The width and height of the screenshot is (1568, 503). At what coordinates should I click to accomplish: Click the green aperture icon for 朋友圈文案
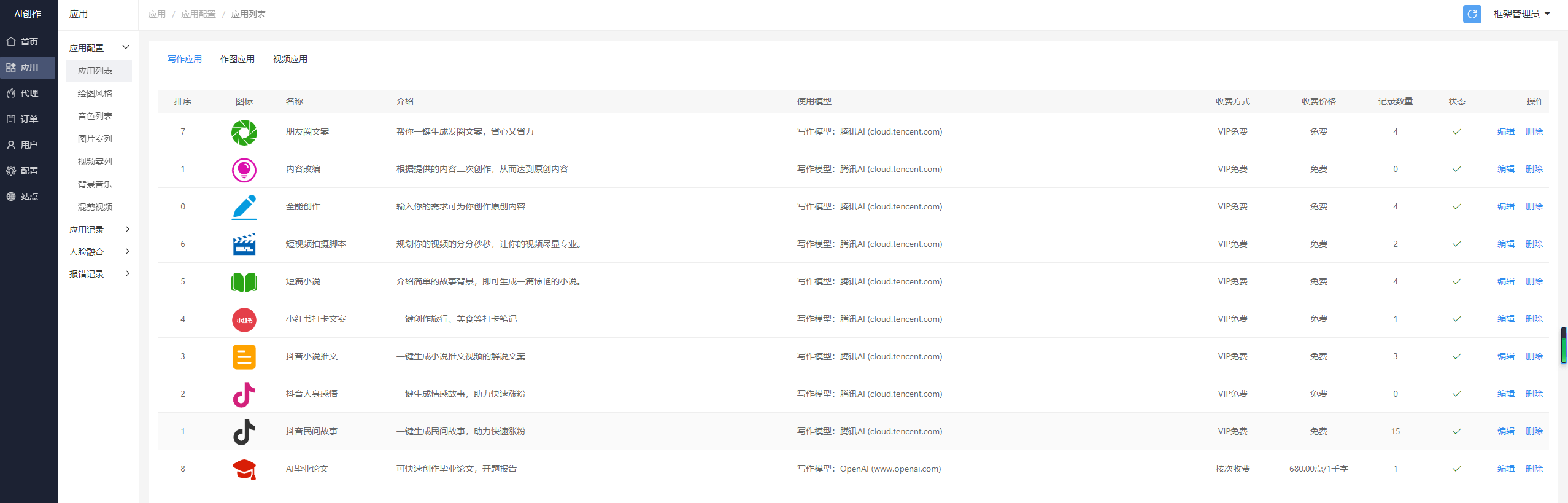point(244,133)
